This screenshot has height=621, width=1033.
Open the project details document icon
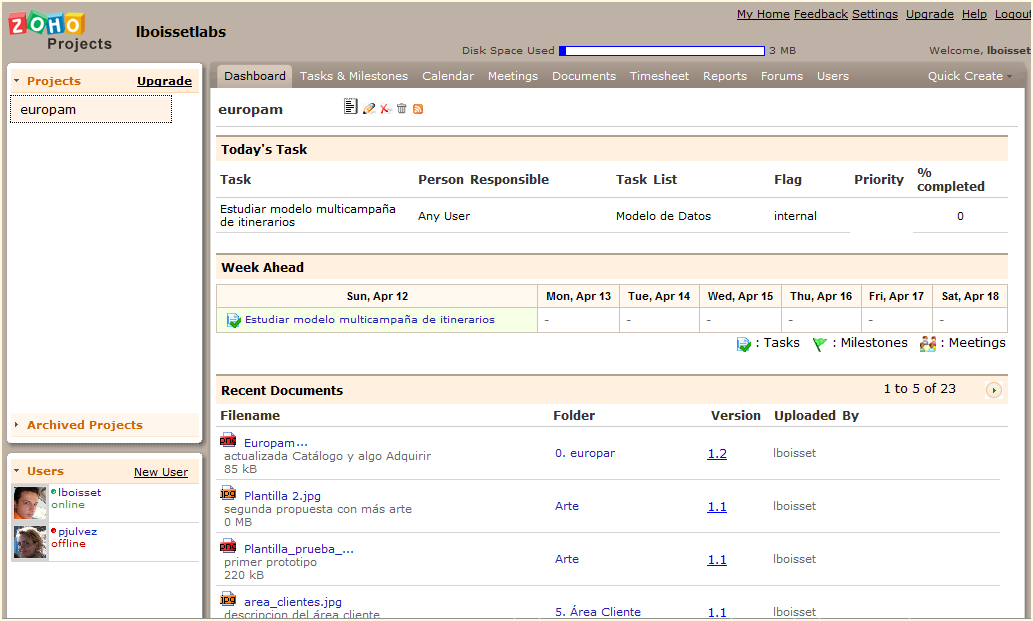coord(350,108)
